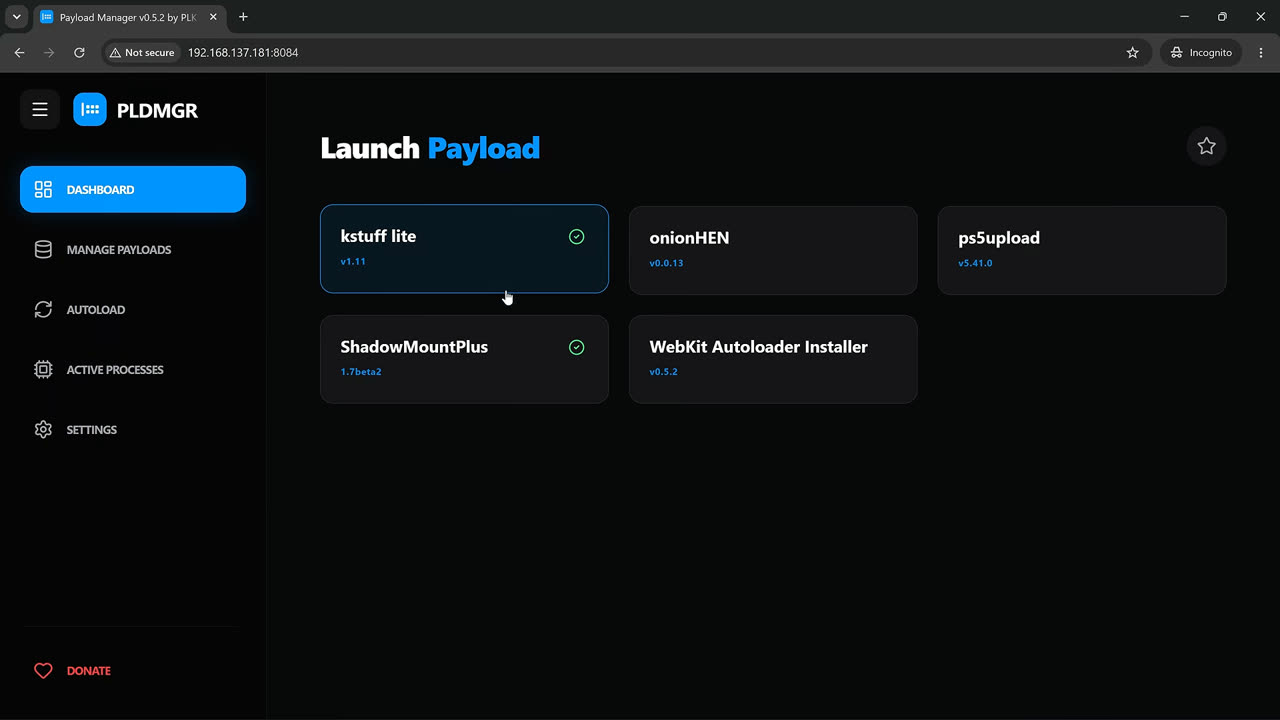Launch the onionHEN payload

click(773, 250)
